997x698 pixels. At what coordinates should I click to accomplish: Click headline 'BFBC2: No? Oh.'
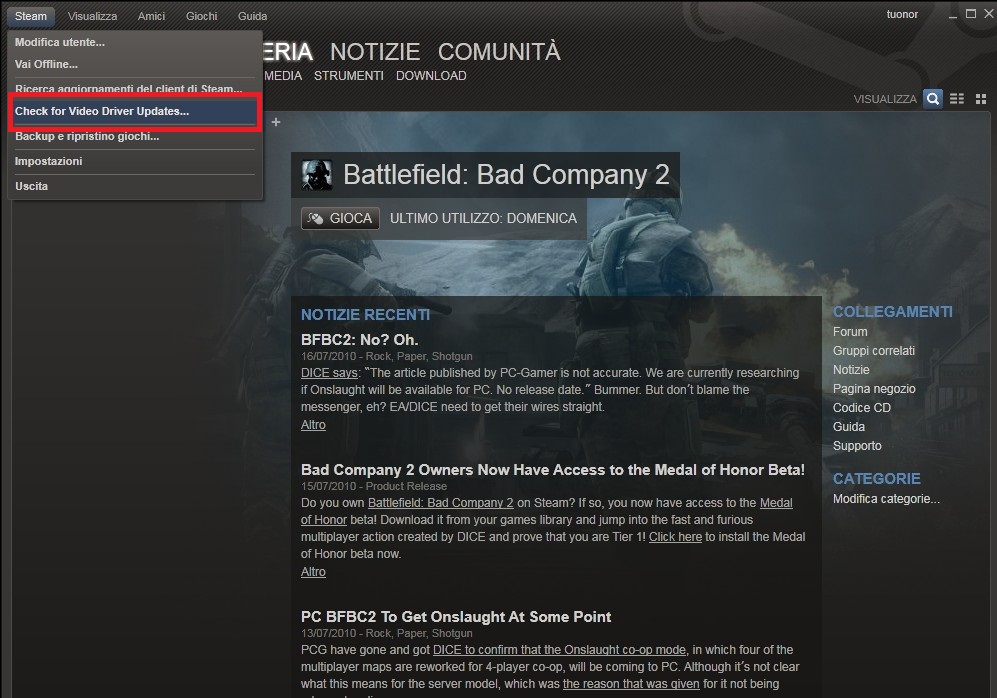pyautogui.click(x=359, y=339)
